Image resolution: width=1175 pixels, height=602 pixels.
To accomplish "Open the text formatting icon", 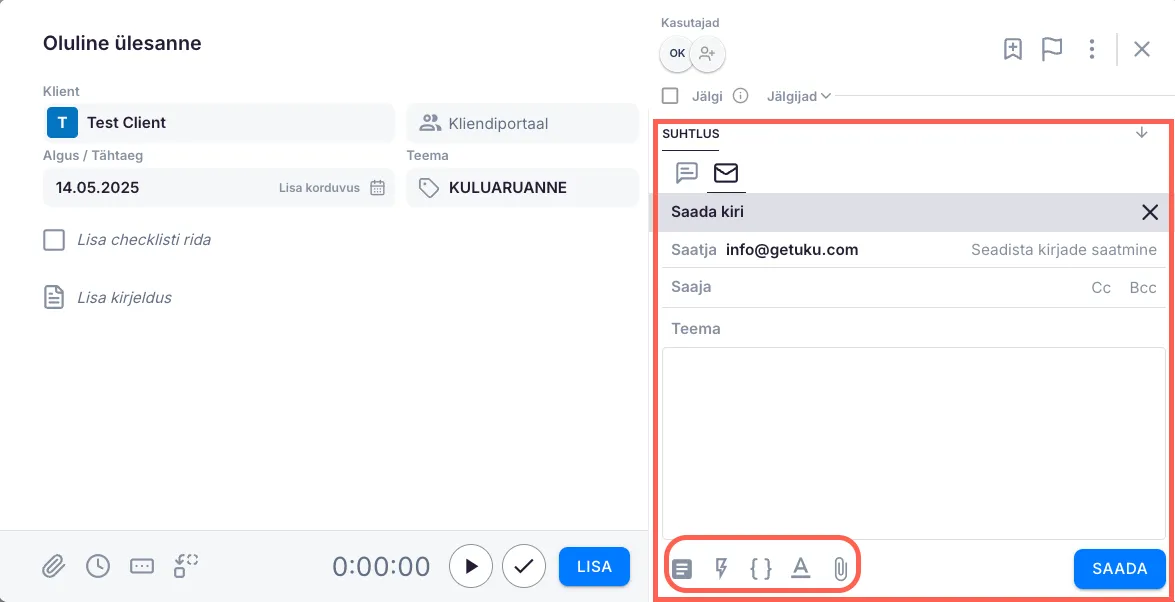I will pos(800,569).
